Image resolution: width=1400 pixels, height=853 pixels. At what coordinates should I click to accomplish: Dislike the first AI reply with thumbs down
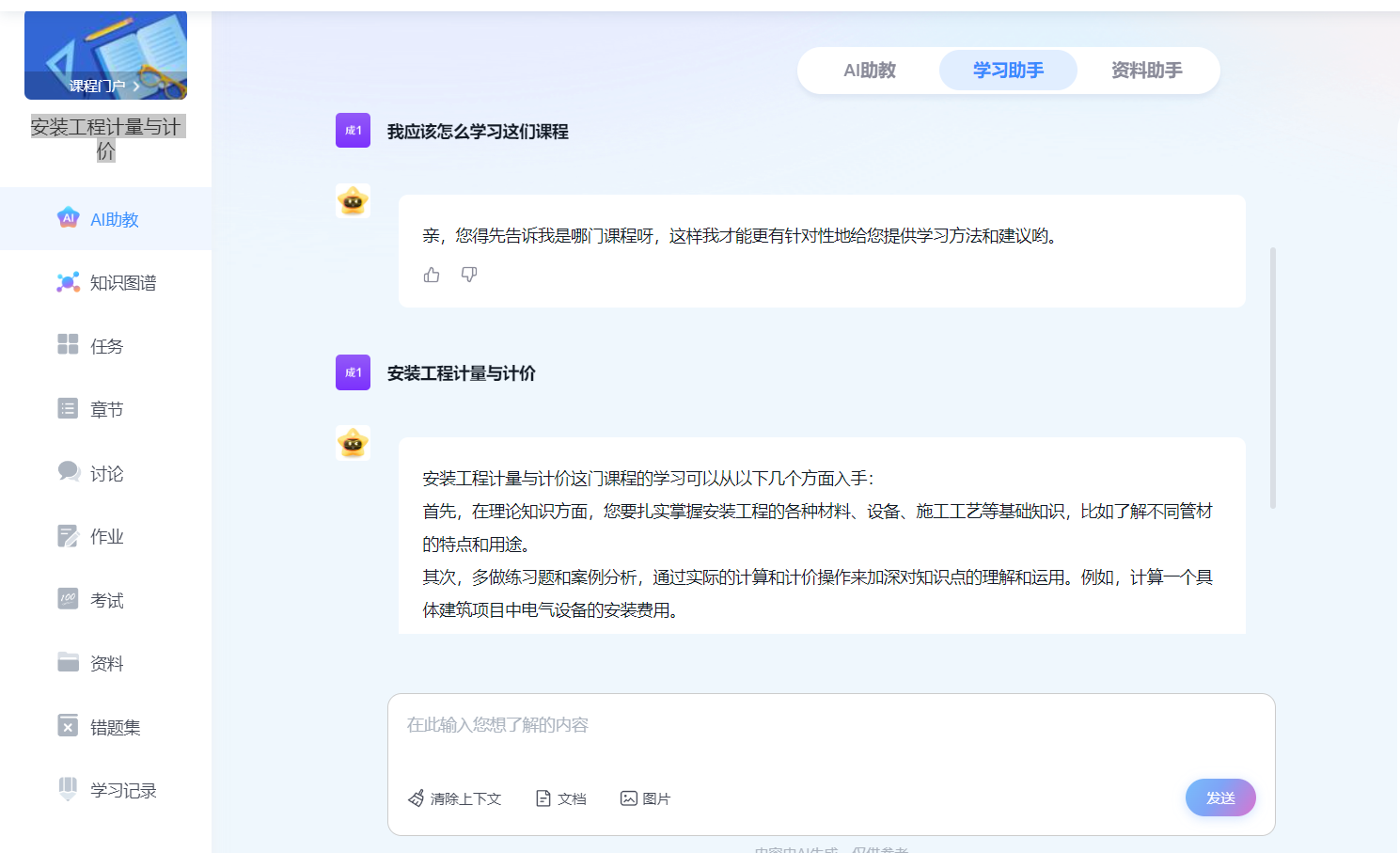(469, 275)
